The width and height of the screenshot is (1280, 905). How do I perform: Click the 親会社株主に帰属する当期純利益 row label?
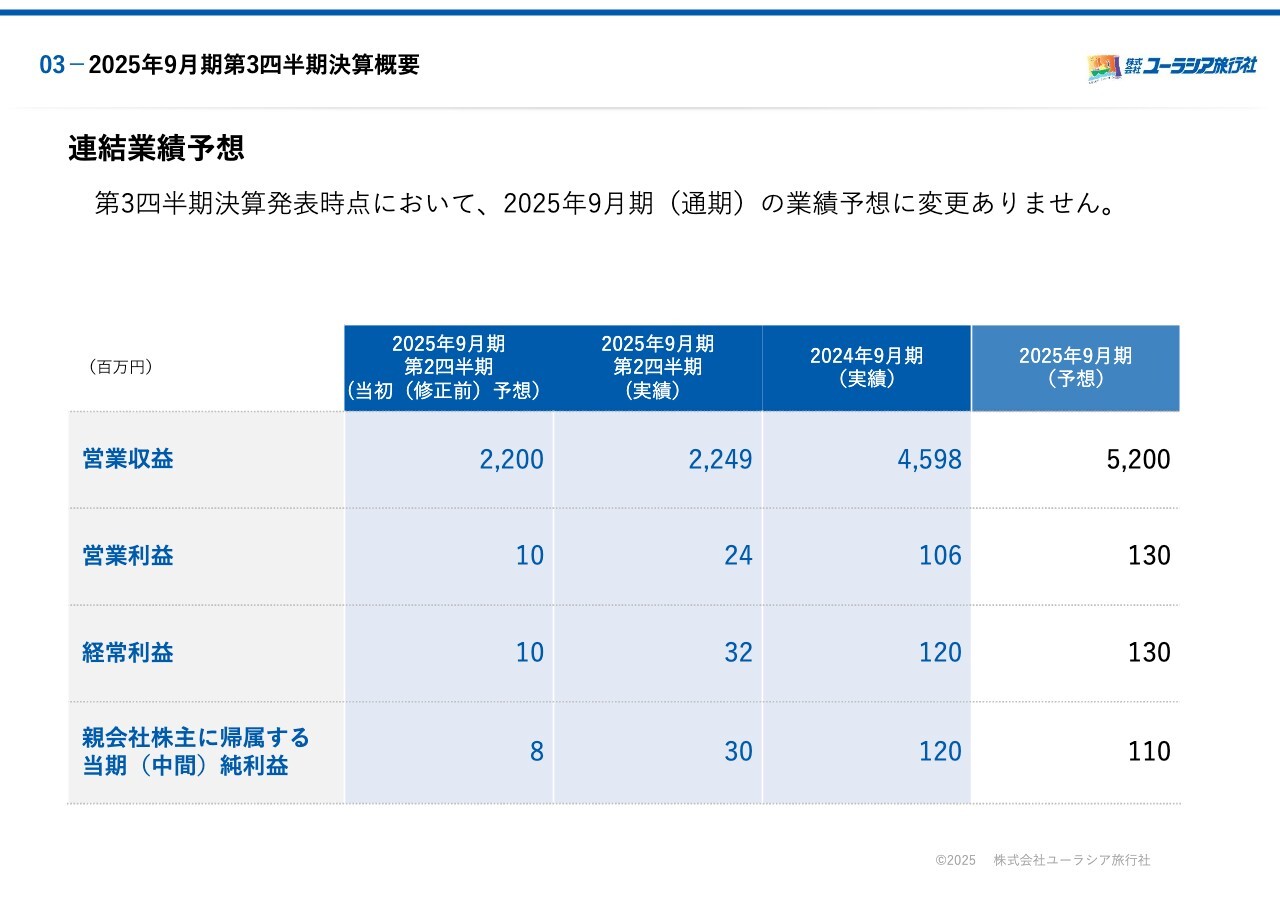196,752
